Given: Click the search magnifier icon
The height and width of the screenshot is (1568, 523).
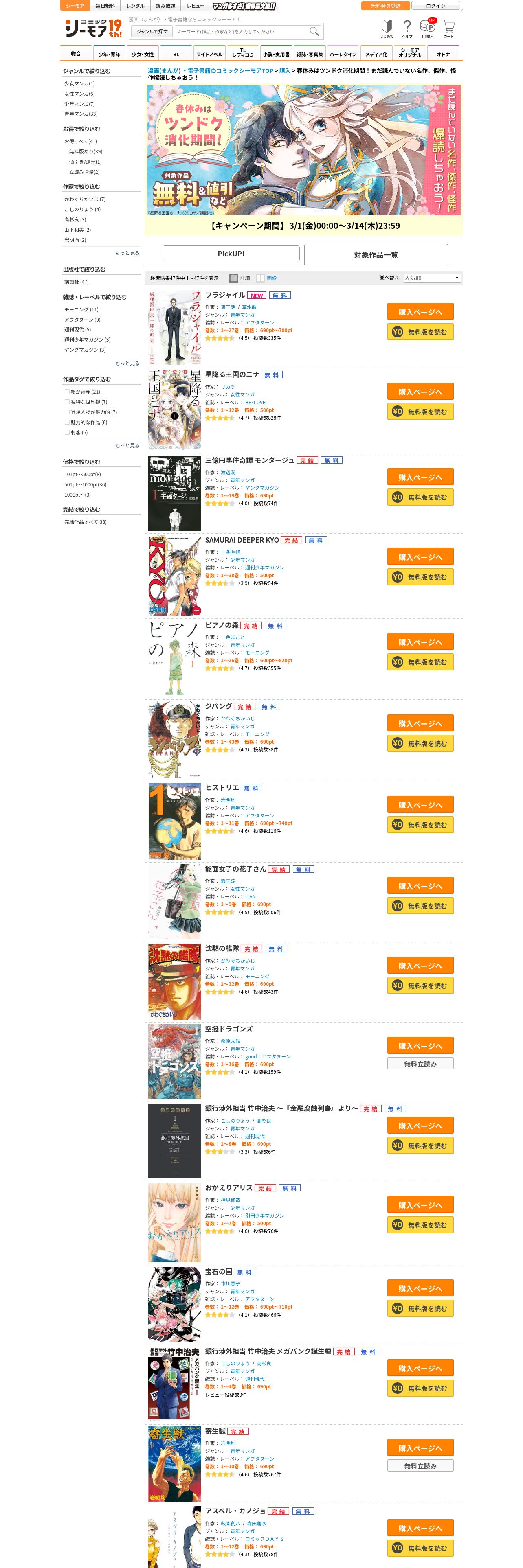Looking at the screenshot, I should tap(314, 31).
